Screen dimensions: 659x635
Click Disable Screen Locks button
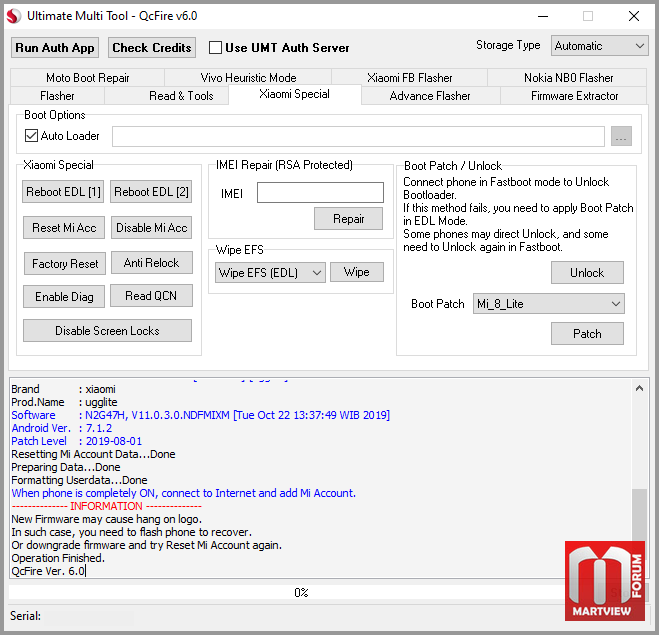tap(107, 331)
